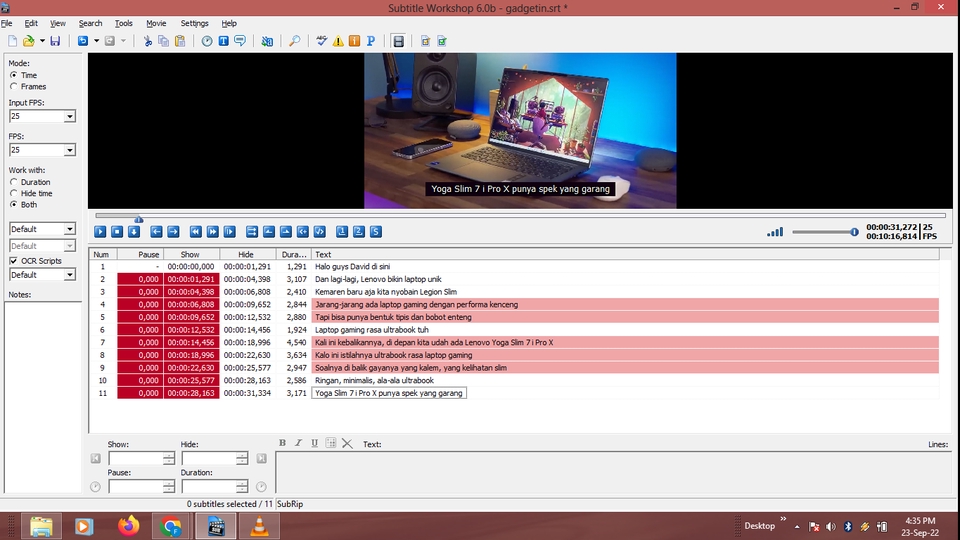Click the New subtitle file icon
The image size is (960, 540).
tap(12, 41)
